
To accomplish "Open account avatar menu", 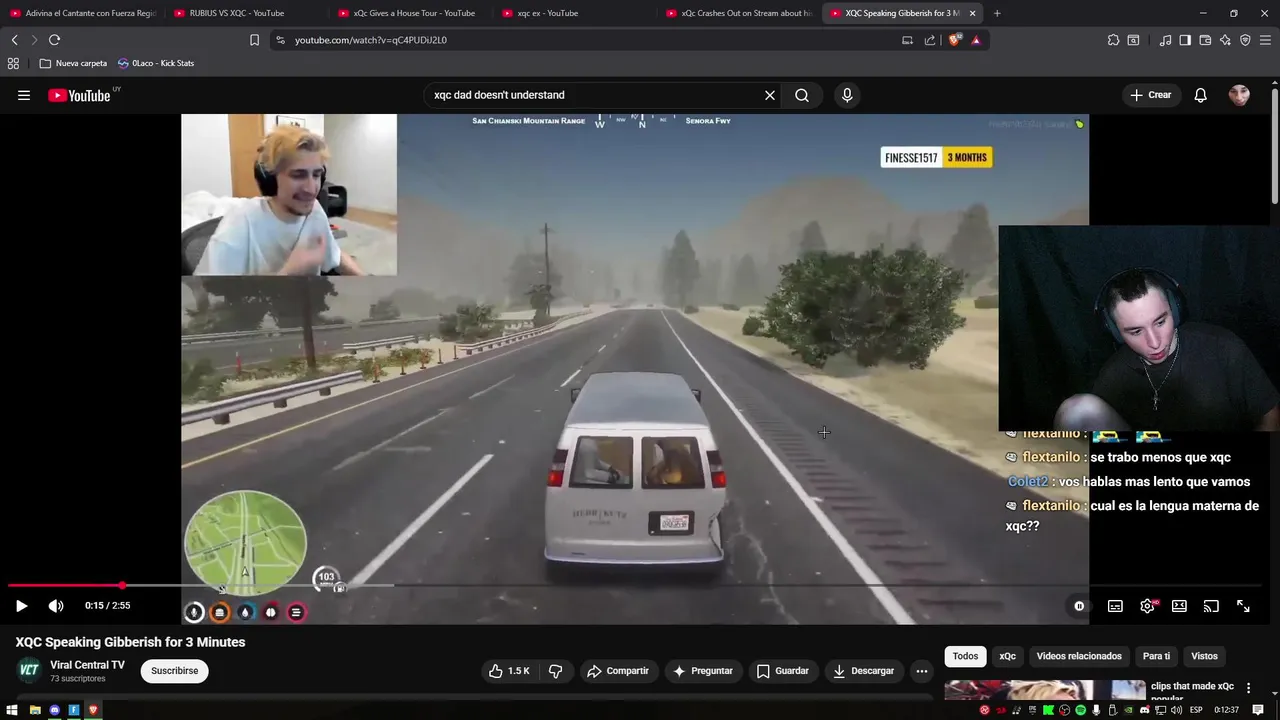I will pyautogui.click(x=1239, y=95).
